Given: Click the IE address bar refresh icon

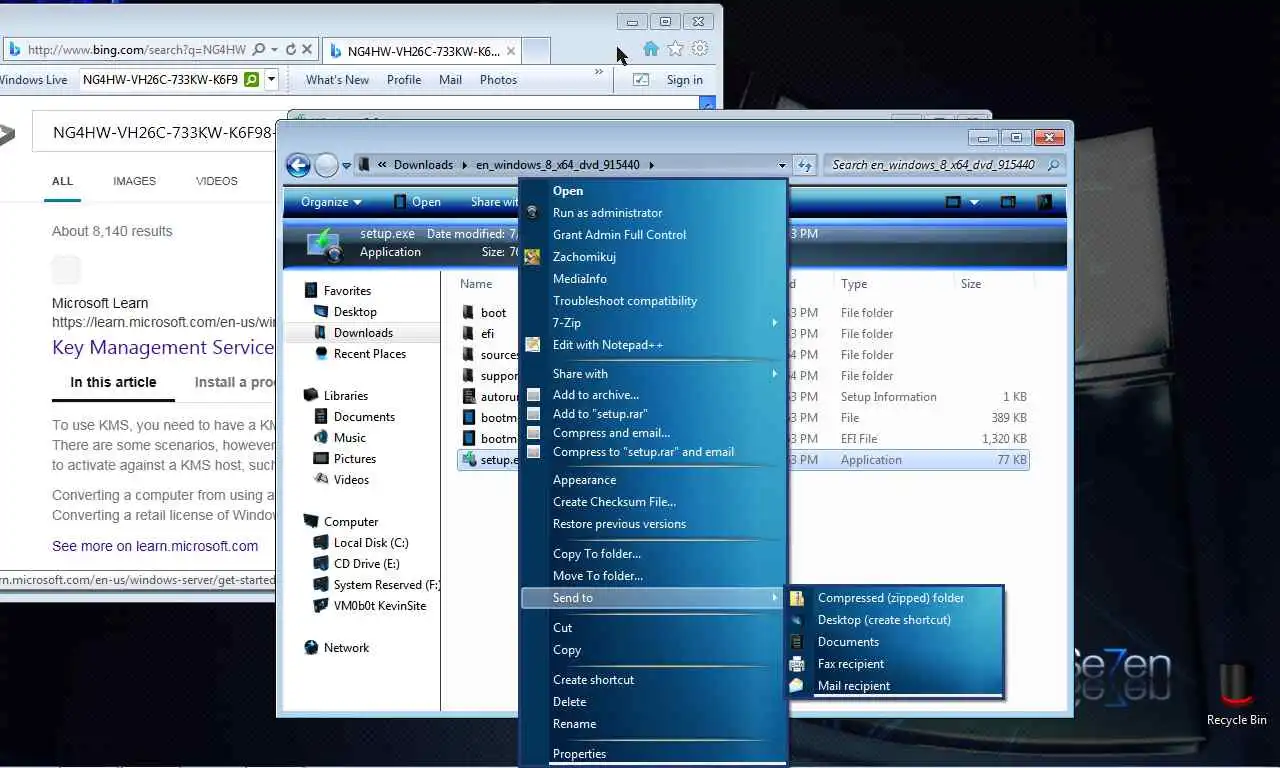Looking at the screenshot, I should [291, 49].
